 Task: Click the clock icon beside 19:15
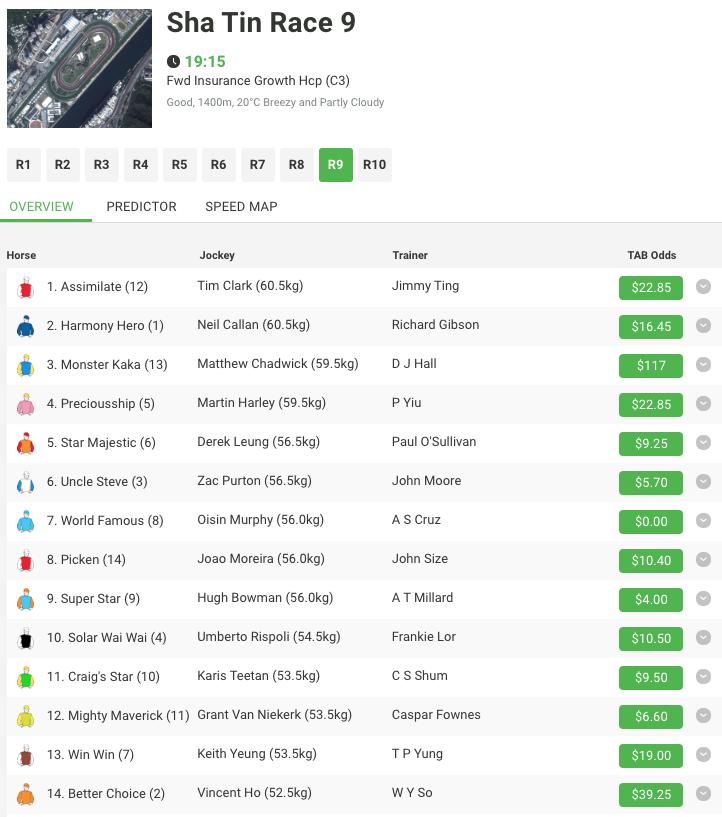[174, 62]
